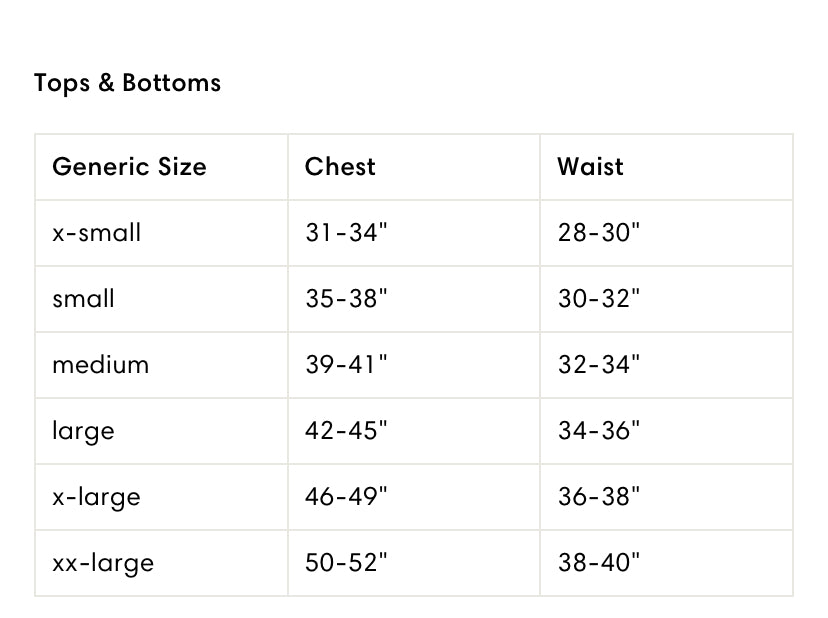Viewport: 828px width, 618px height.
Task: Click waist measurement 38-40"
Action: tap(599, 563)
